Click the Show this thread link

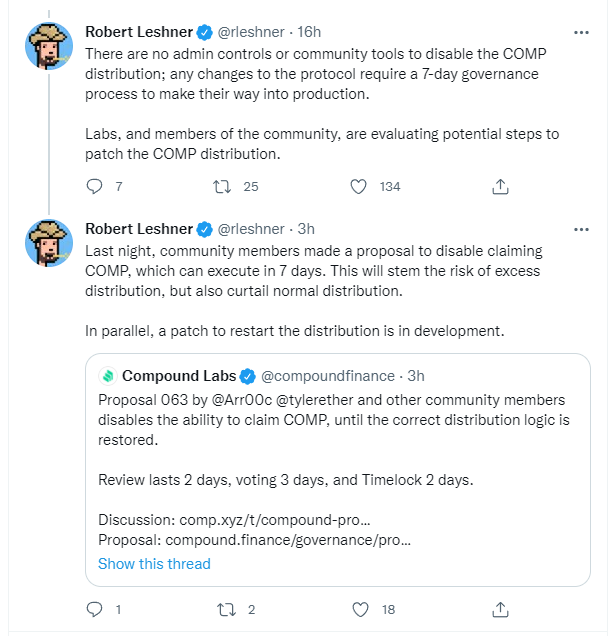pos(154,564)
